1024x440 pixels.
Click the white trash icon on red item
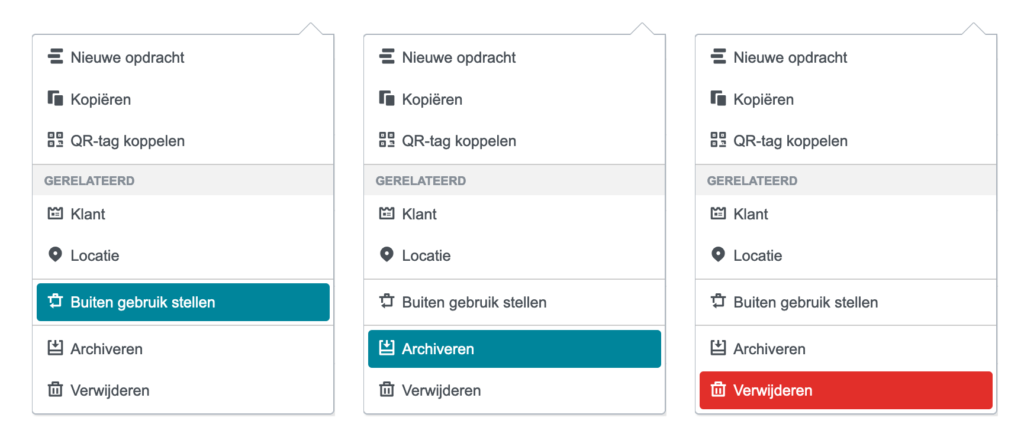point(718,390)
